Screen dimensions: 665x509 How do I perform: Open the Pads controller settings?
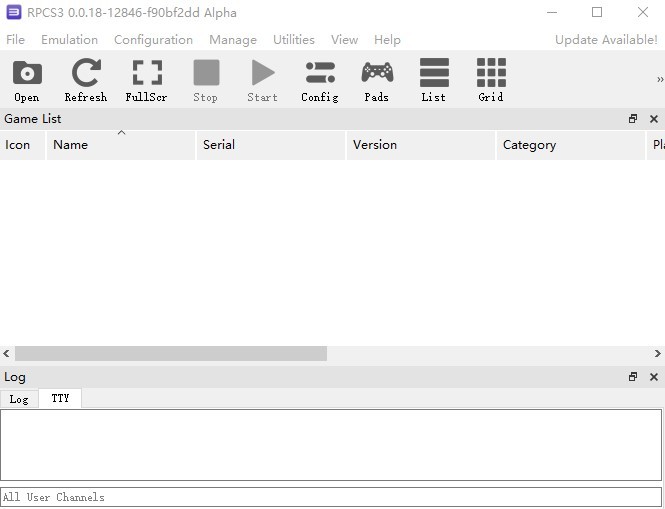point(377,80)
